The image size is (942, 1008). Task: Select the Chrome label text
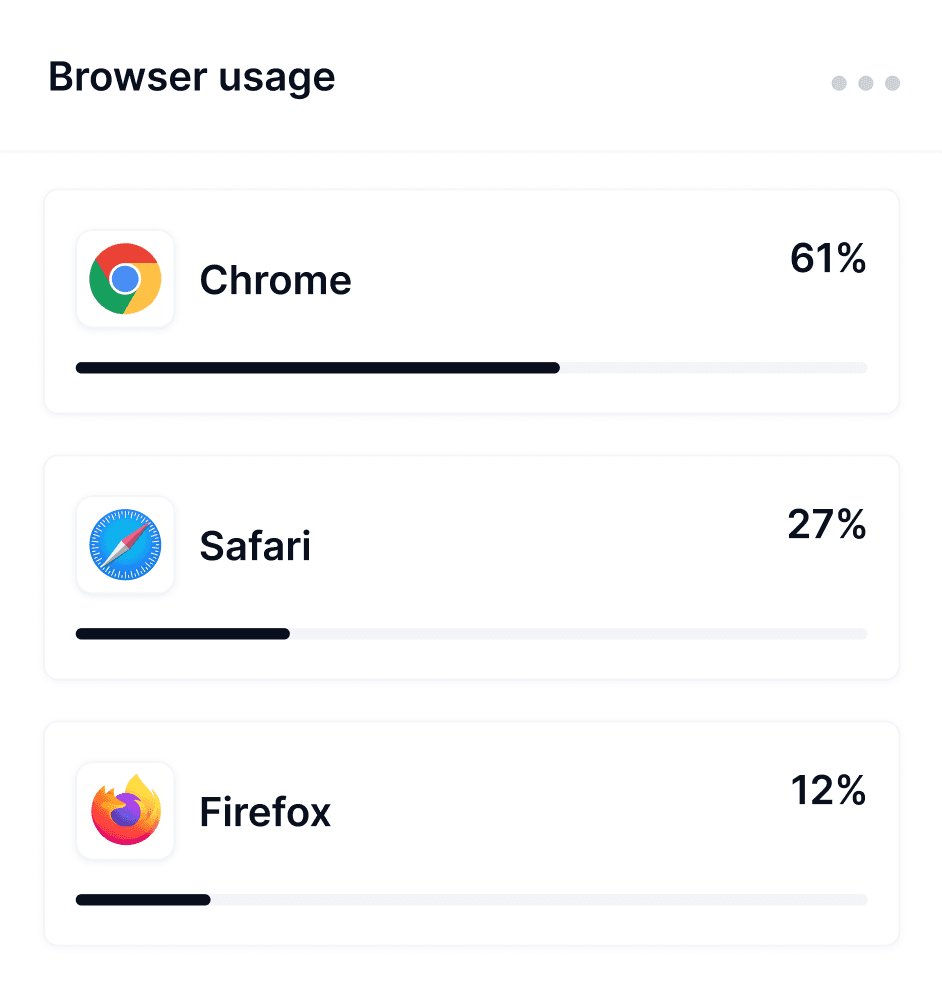[275, 281]
